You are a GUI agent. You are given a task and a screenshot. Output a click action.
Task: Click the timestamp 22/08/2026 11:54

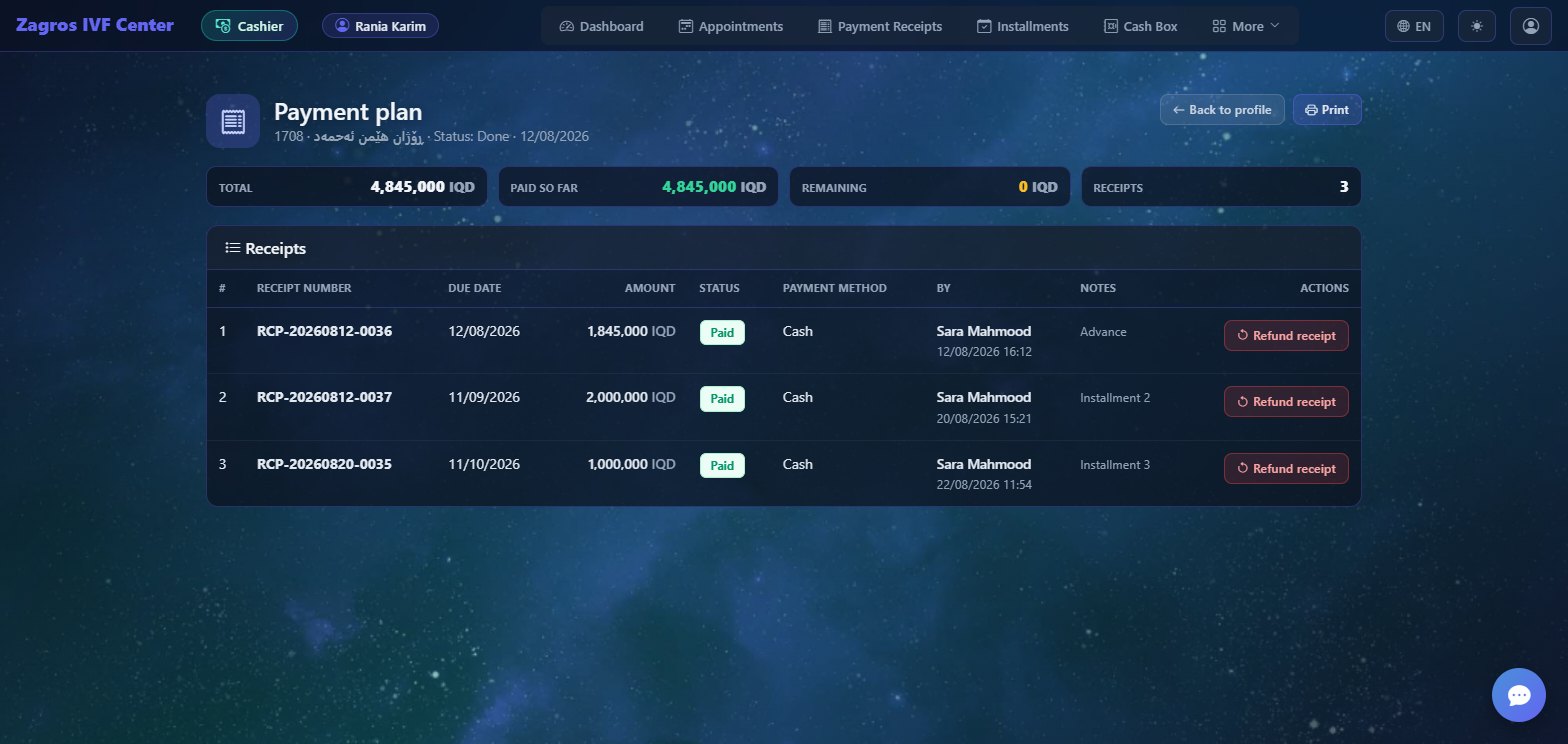tap(984, 484)
